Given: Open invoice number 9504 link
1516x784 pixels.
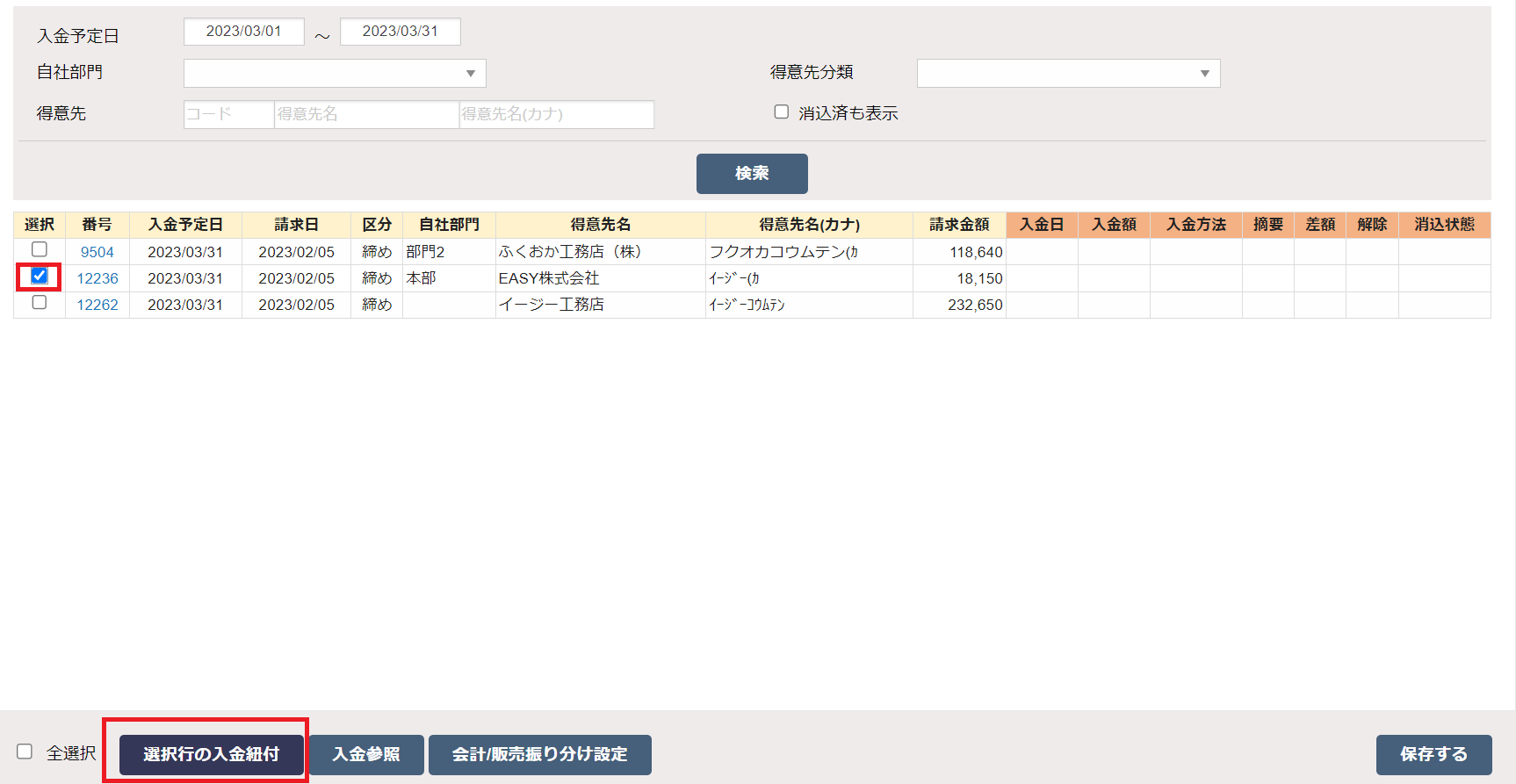Looking at the screenshot, I should pyautogui.click(x=97, y=252).
